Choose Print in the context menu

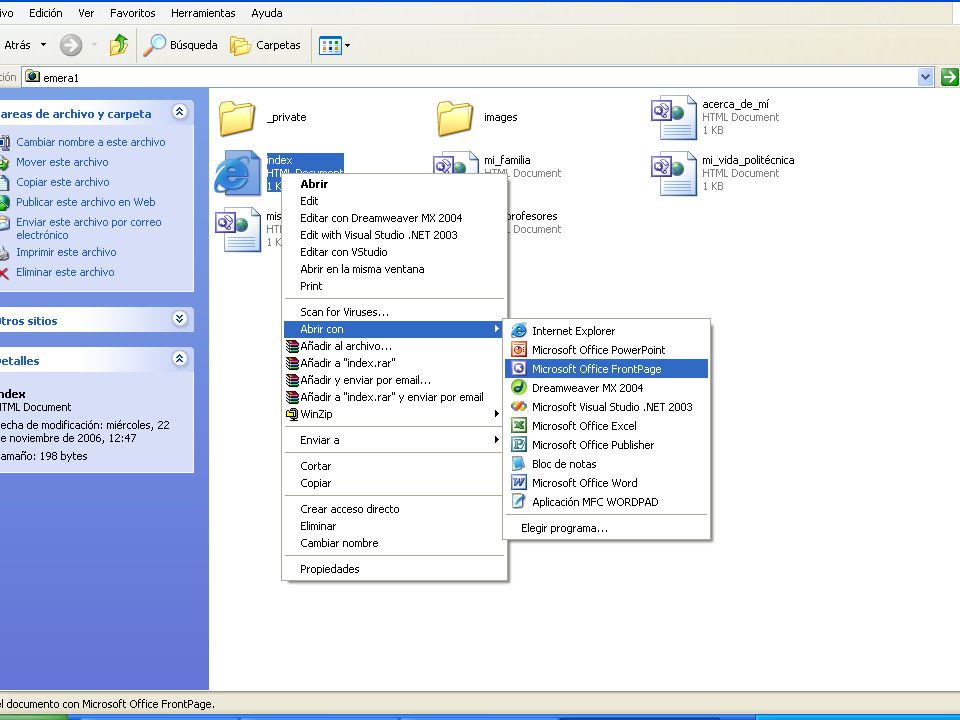(x=394, y=287)
